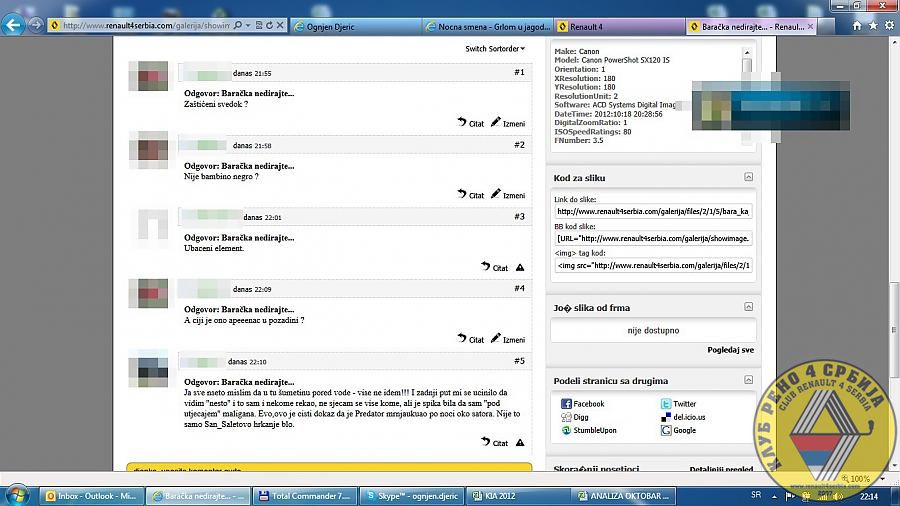Click Izmeni on comment #1

click(x=508, y=122)
